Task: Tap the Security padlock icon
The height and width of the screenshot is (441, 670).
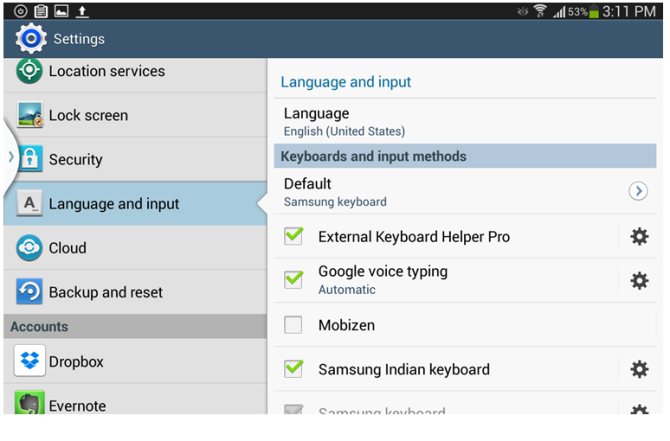Action: pos(29,159)
